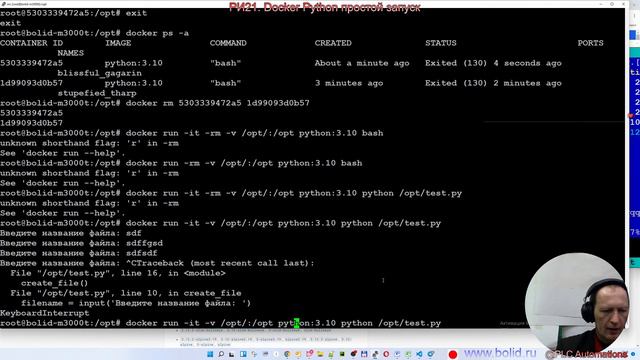
Task: Click the PORTS column header
Action: click(x=590, y=43)
